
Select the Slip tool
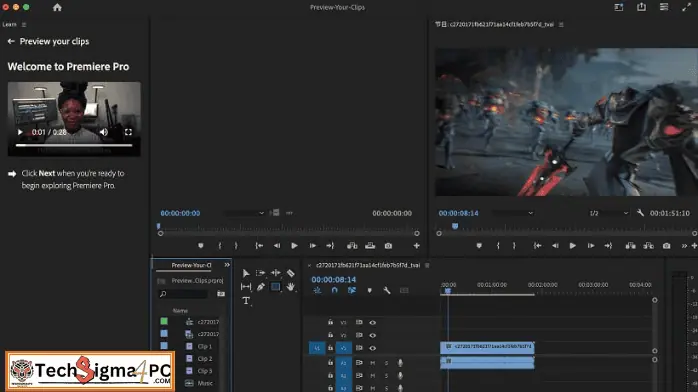click(x=246, y=287)
